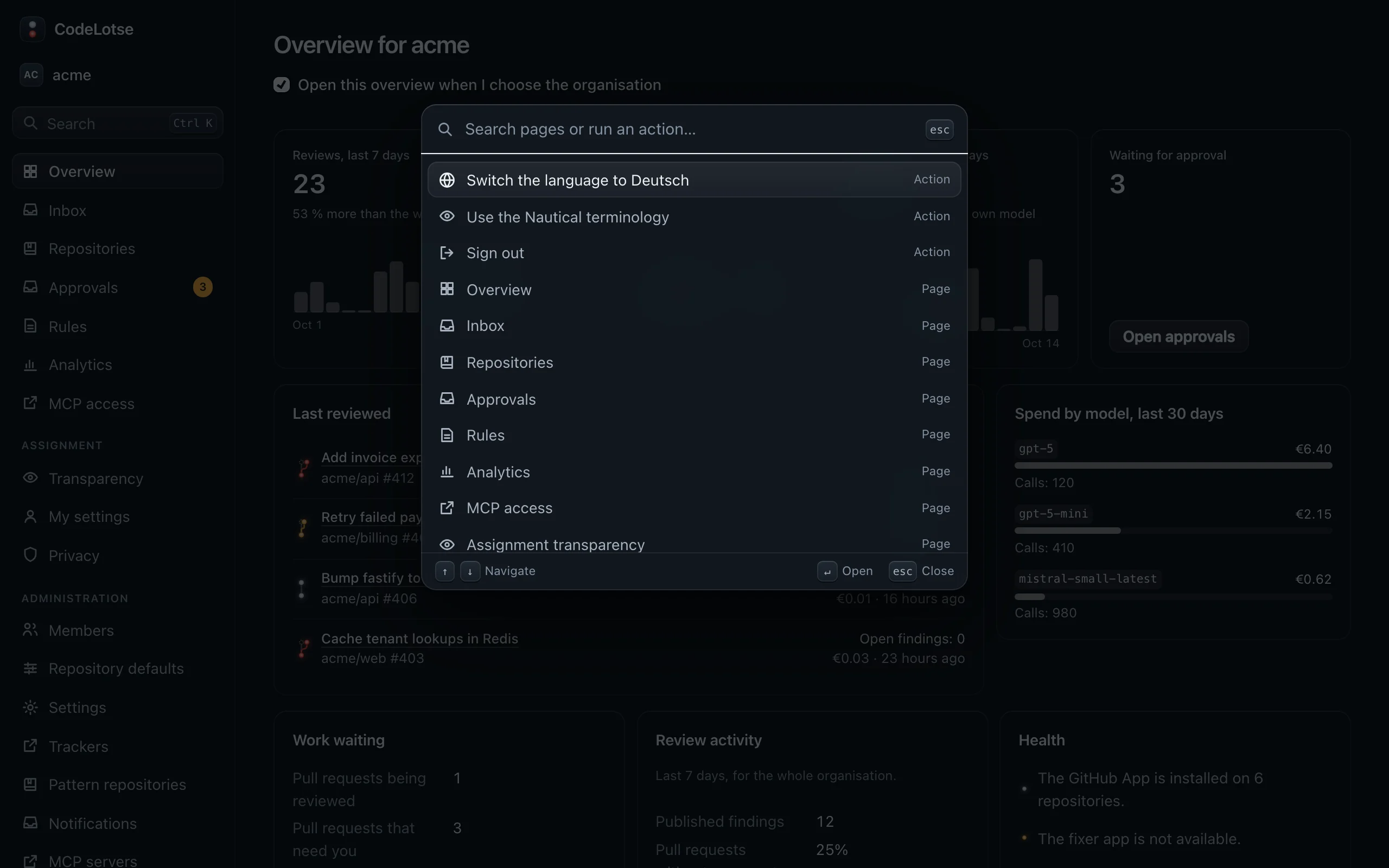The image size is (1389, 868).
Task: Run Switch the language to Deutsch action
Action: [694, 180]
